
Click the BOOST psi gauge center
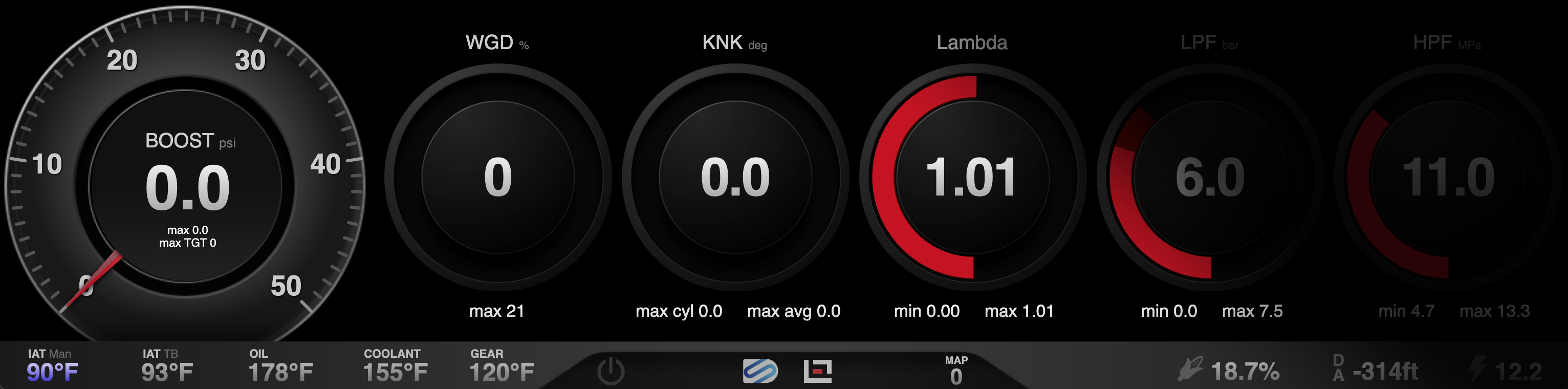click(x=187, y=186)
